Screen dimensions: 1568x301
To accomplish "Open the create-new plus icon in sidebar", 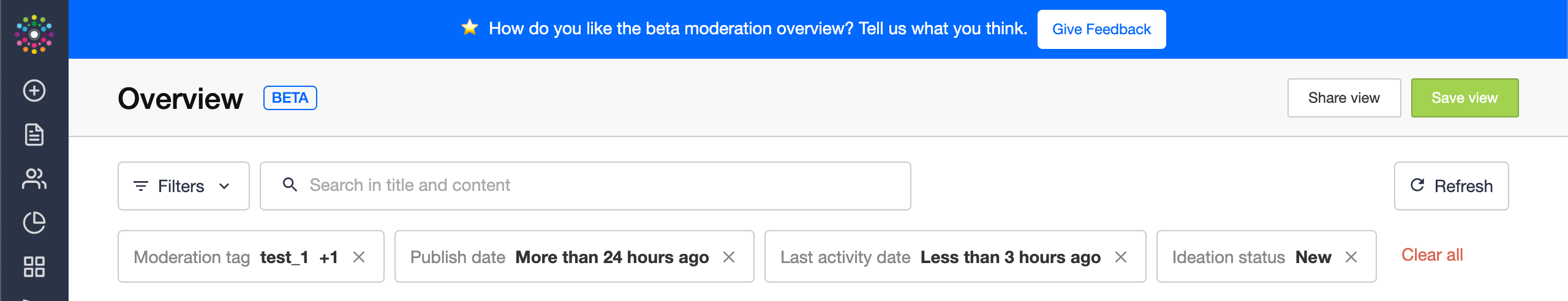I will pos(34,91).
